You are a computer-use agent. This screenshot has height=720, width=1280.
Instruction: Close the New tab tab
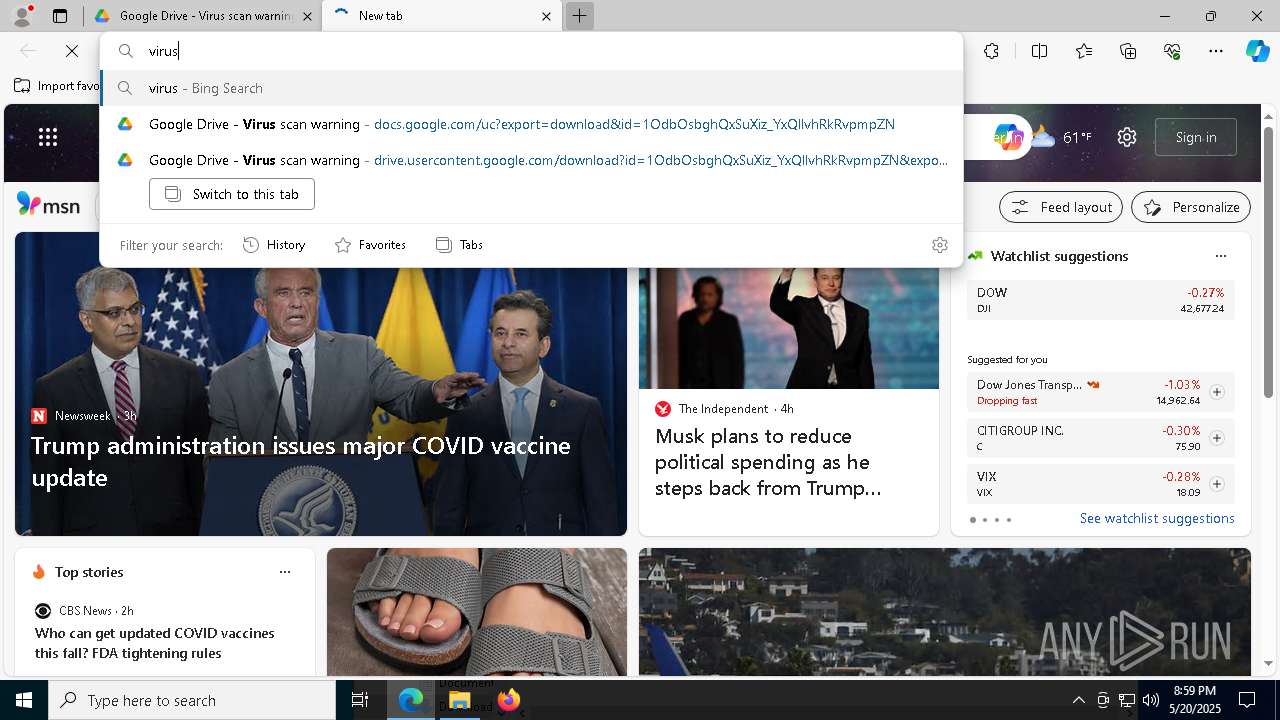click(x=546, y=16)
